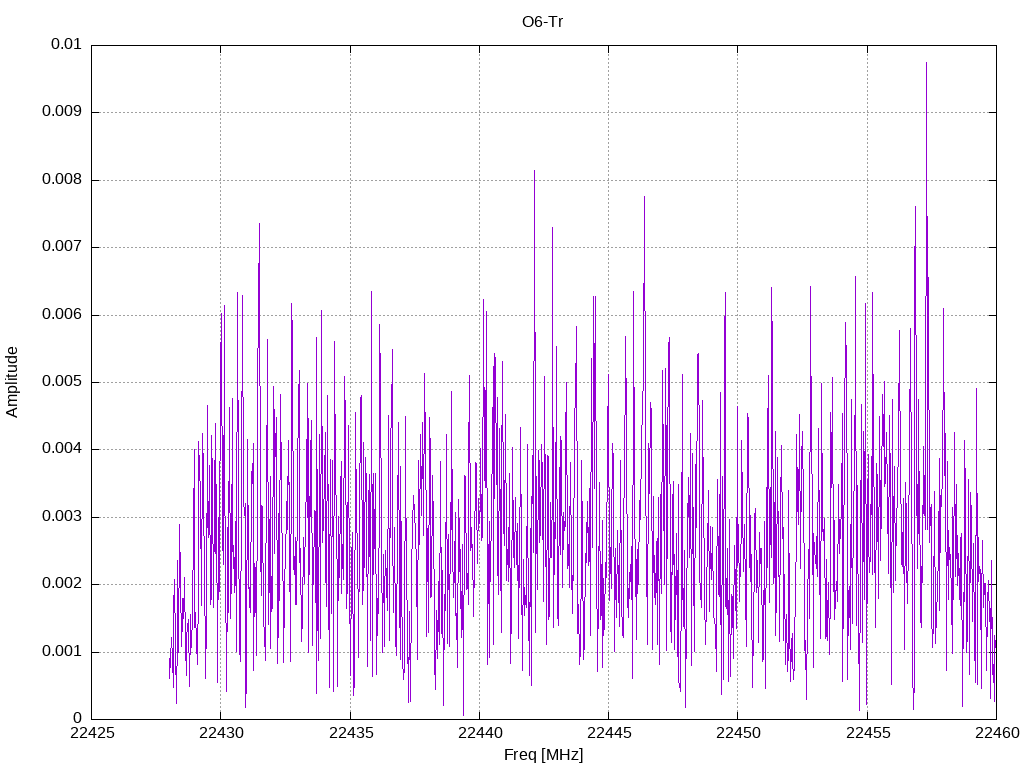Click the 0.008 y-axis tick label
The width and height of the screenshot is (1024, 768).
(61, 180)
